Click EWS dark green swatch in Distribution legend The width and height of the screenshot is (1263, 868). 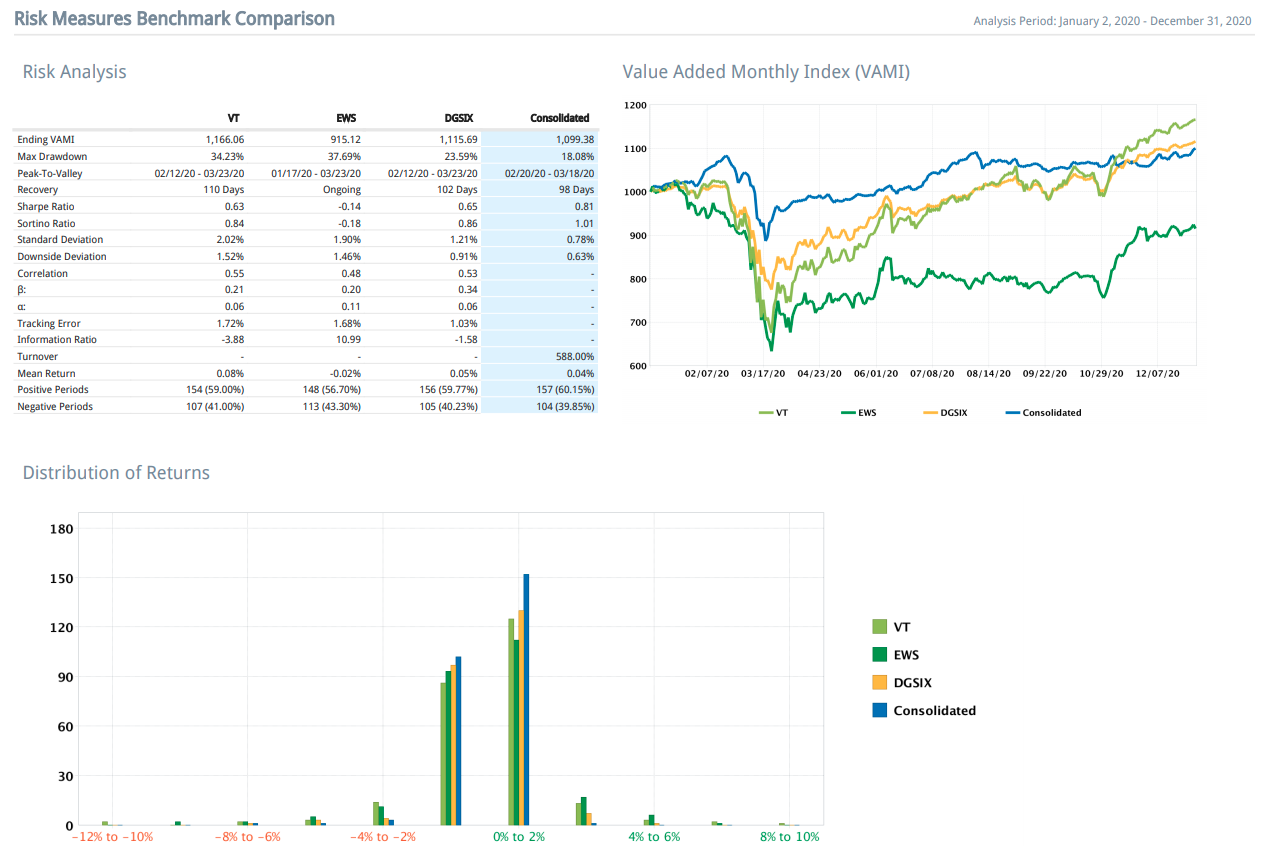click(880, 655)
